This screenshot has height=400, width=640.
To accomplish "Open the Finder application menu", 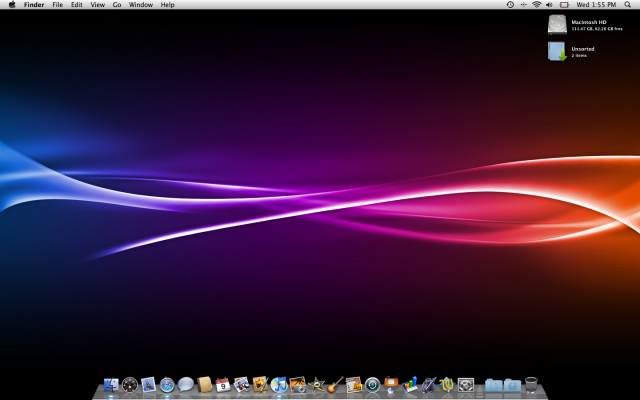I will pyautogui.click(x=34, y=5).
